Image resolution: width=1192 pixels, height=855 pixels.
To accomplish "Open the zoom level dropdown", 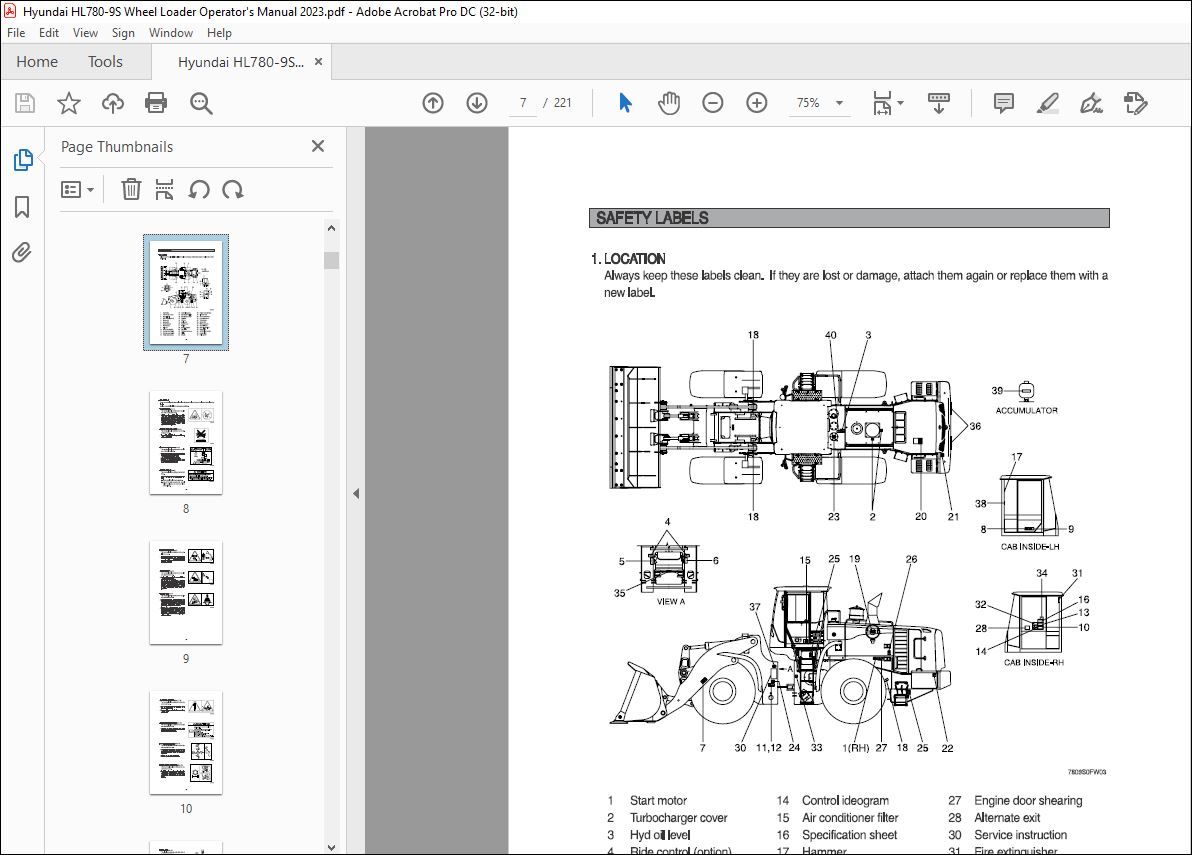I will pyautogui.click(x=839, y=102).
